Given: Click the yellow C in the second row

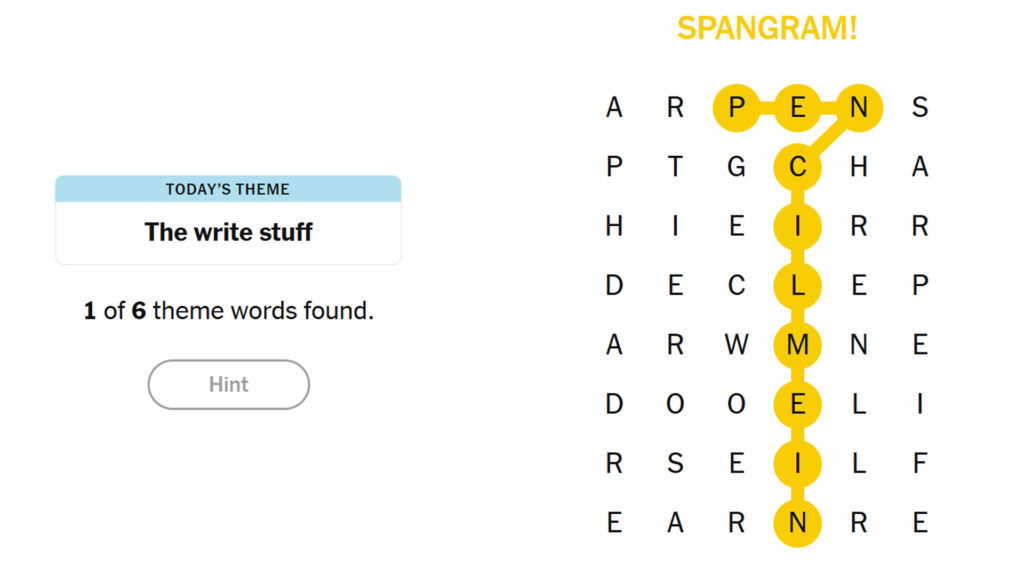Looking at the screenshot, I should click(x=798, y=167).
